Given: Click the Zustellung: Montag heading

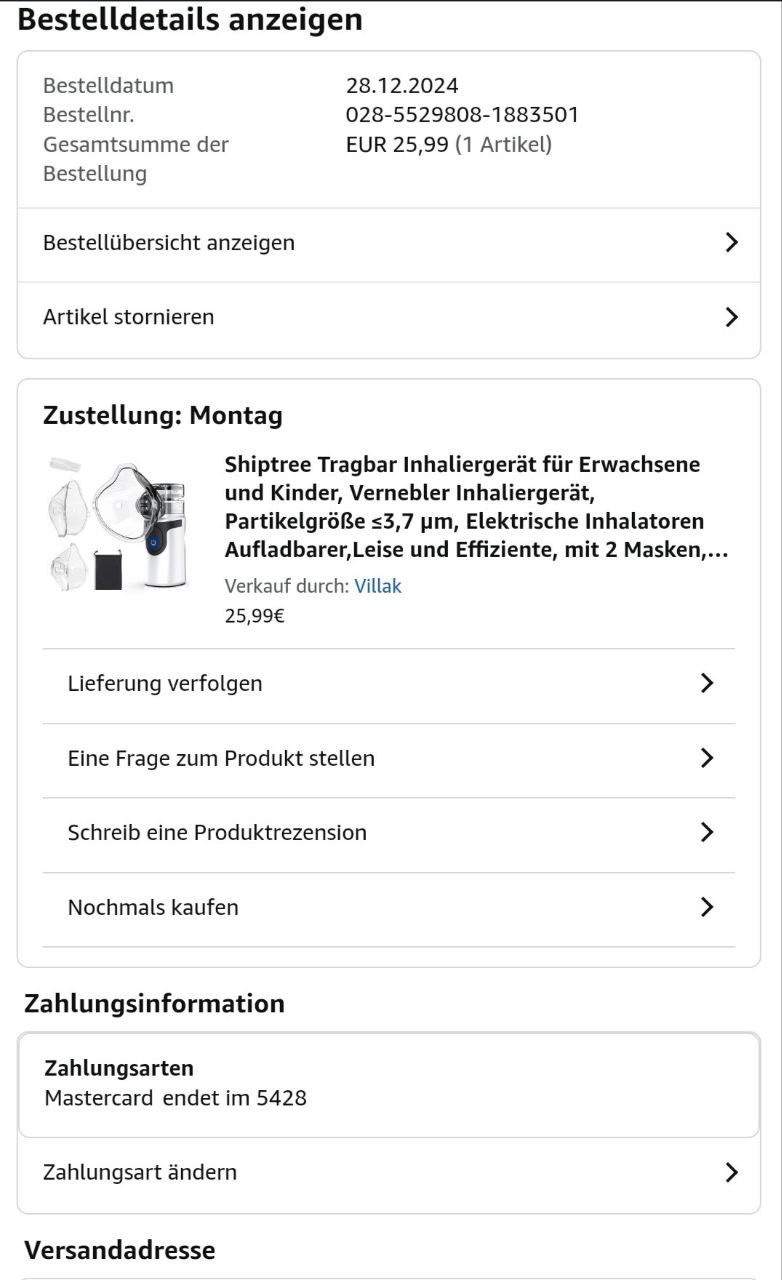Looking at the screenshot, I should [x=163, y=416].
